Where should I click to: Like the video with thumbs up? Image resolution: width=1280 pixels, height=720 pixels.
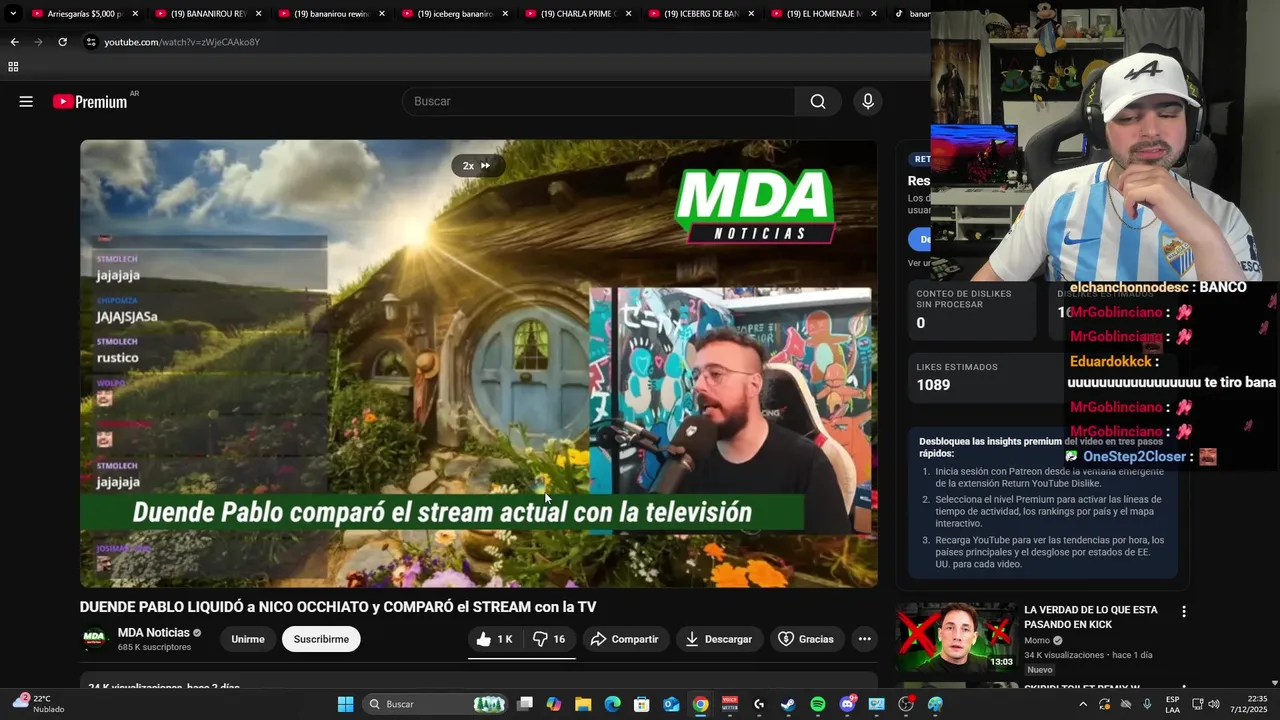494,639
